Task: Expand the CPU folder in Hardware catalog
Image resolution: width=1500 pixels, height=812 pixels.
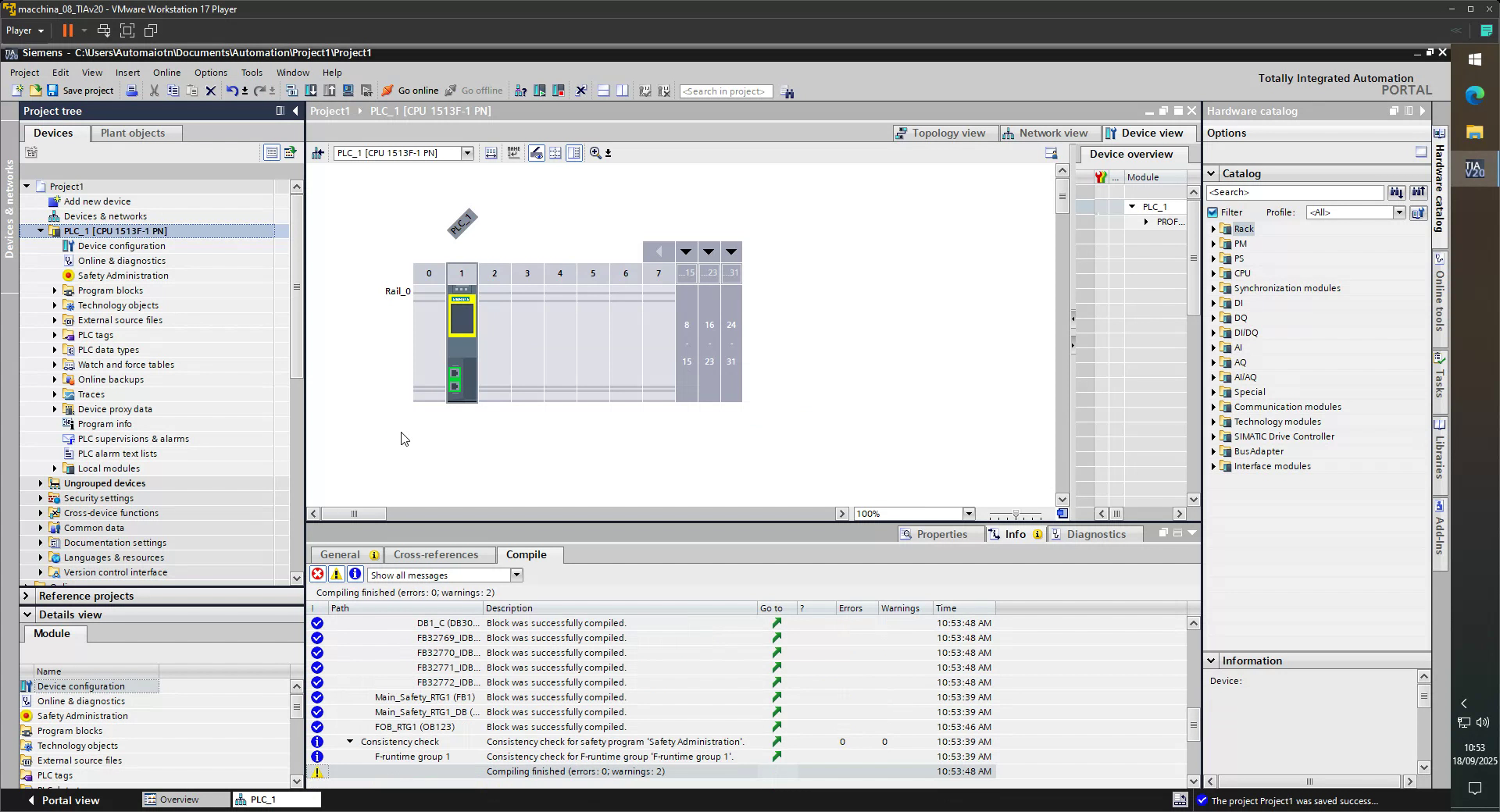Action: pyautogui.click(x=1215, y=273)
